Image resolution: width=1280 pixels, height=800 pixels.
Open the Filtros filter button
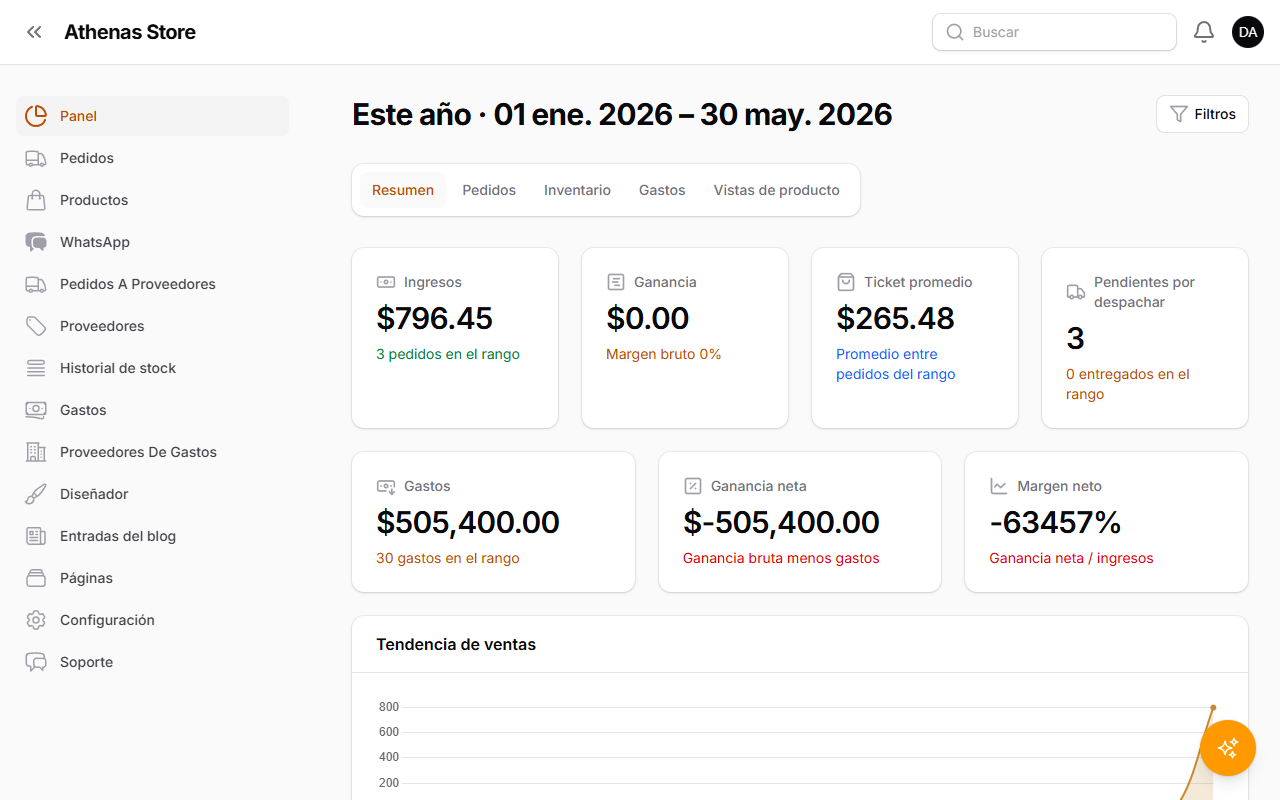pos(1202,114)
